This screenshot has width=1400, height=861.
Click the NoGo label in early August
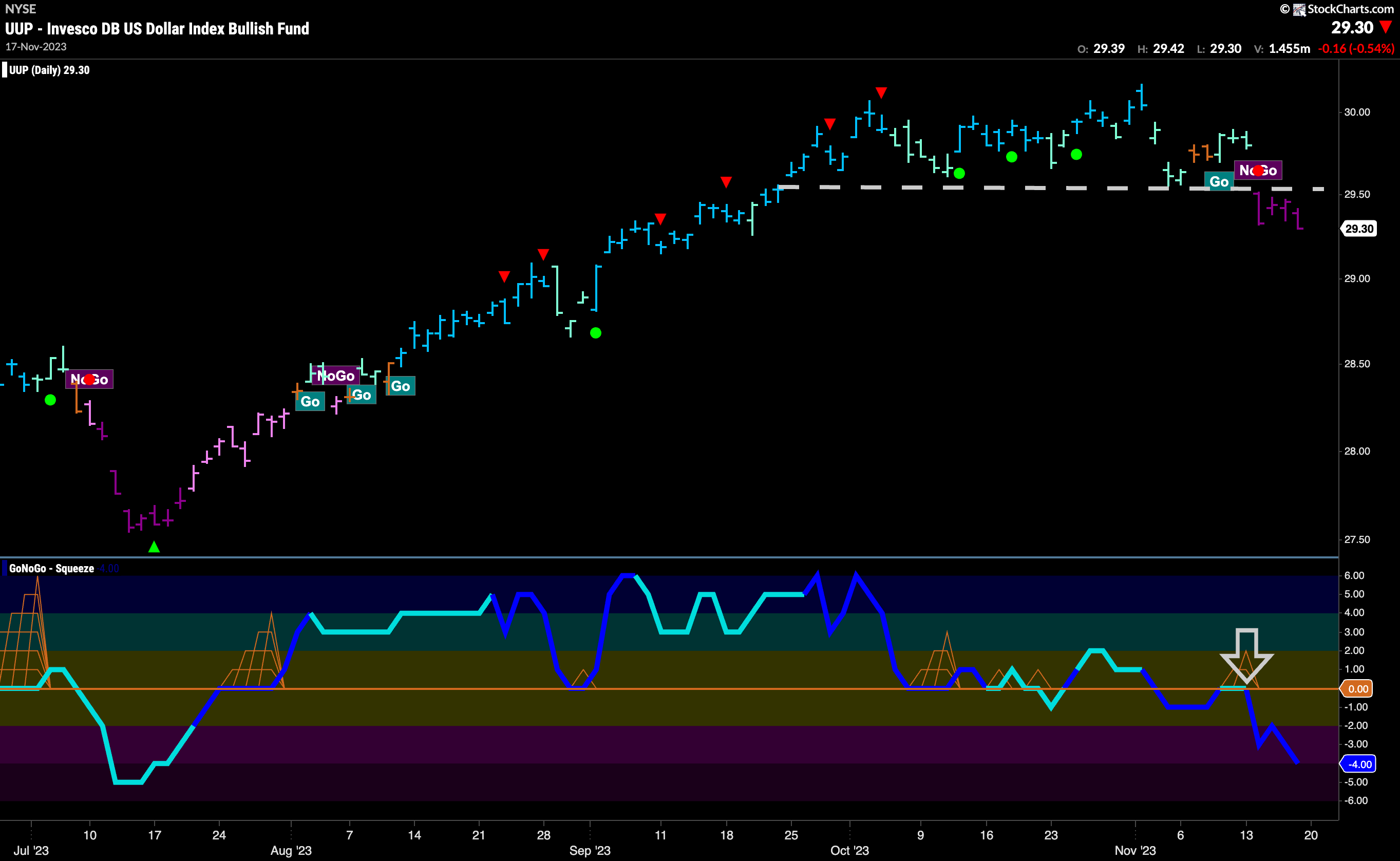pos(336,376)
